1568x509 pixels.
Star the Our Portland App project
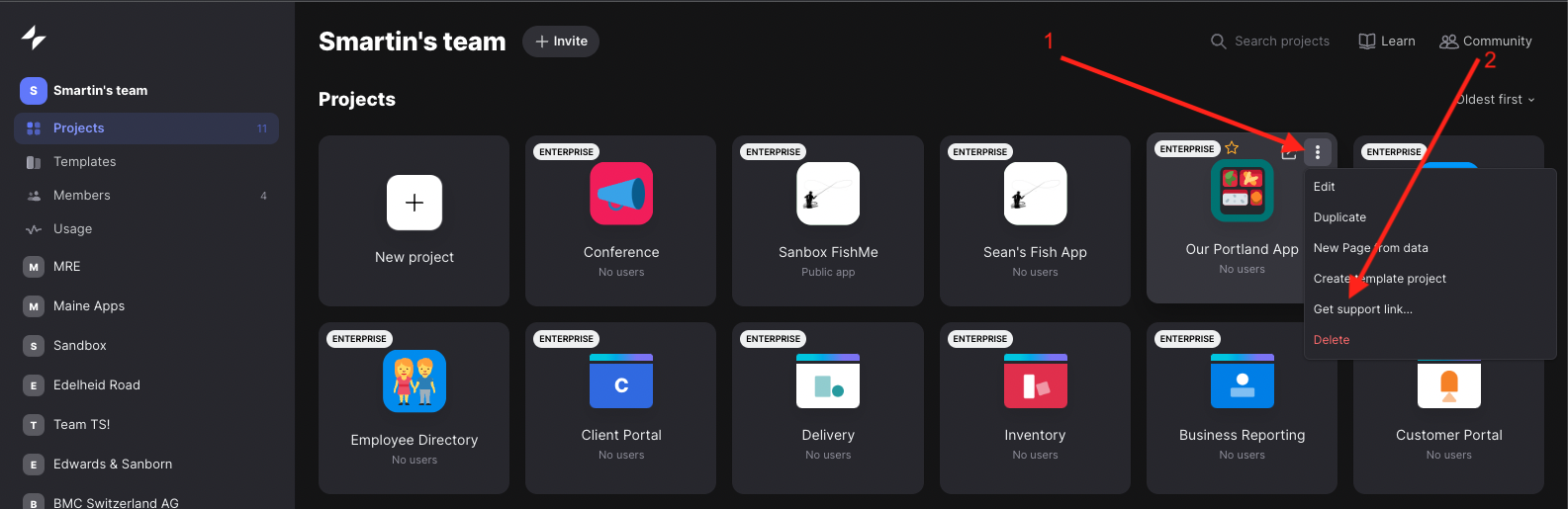click(1232, 148)
